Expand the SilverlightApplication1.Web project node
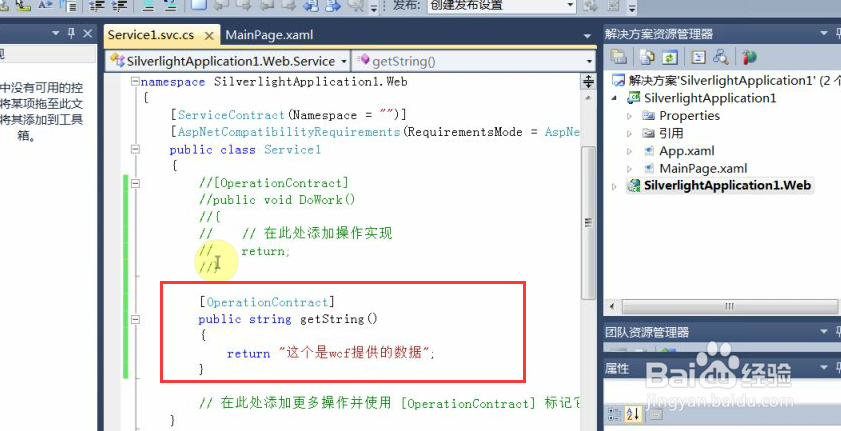Screen dimensions: 841x431 point(615,186)
